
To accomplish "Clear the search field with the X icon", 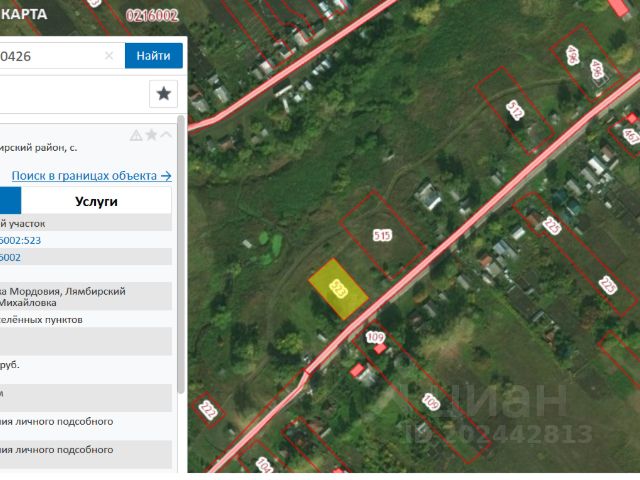I will 109,56.
